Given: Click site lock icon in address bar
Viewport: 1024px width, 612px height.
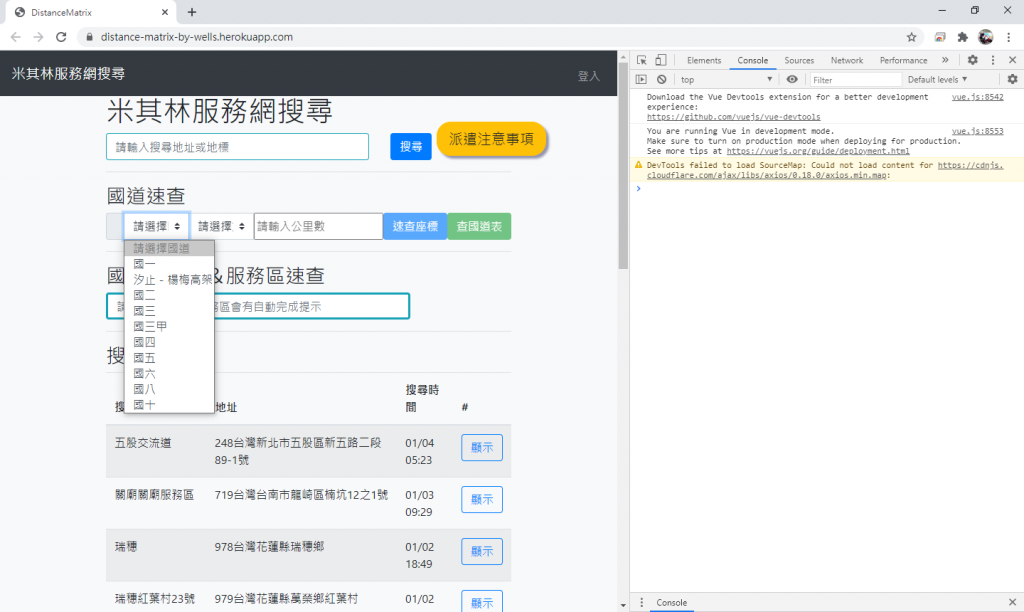Looking at the screenshot, I should point(89,37).
